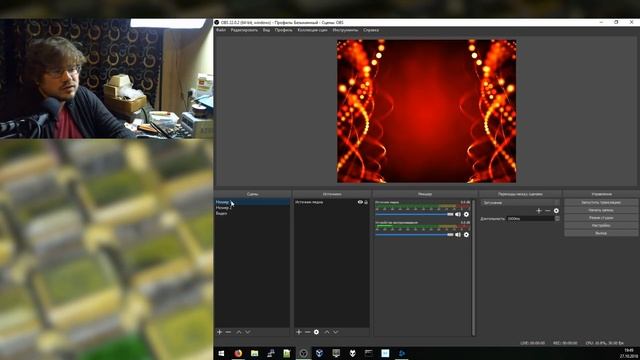
Task: Add a new scene with the plus icon
Action: click(220, 332)
